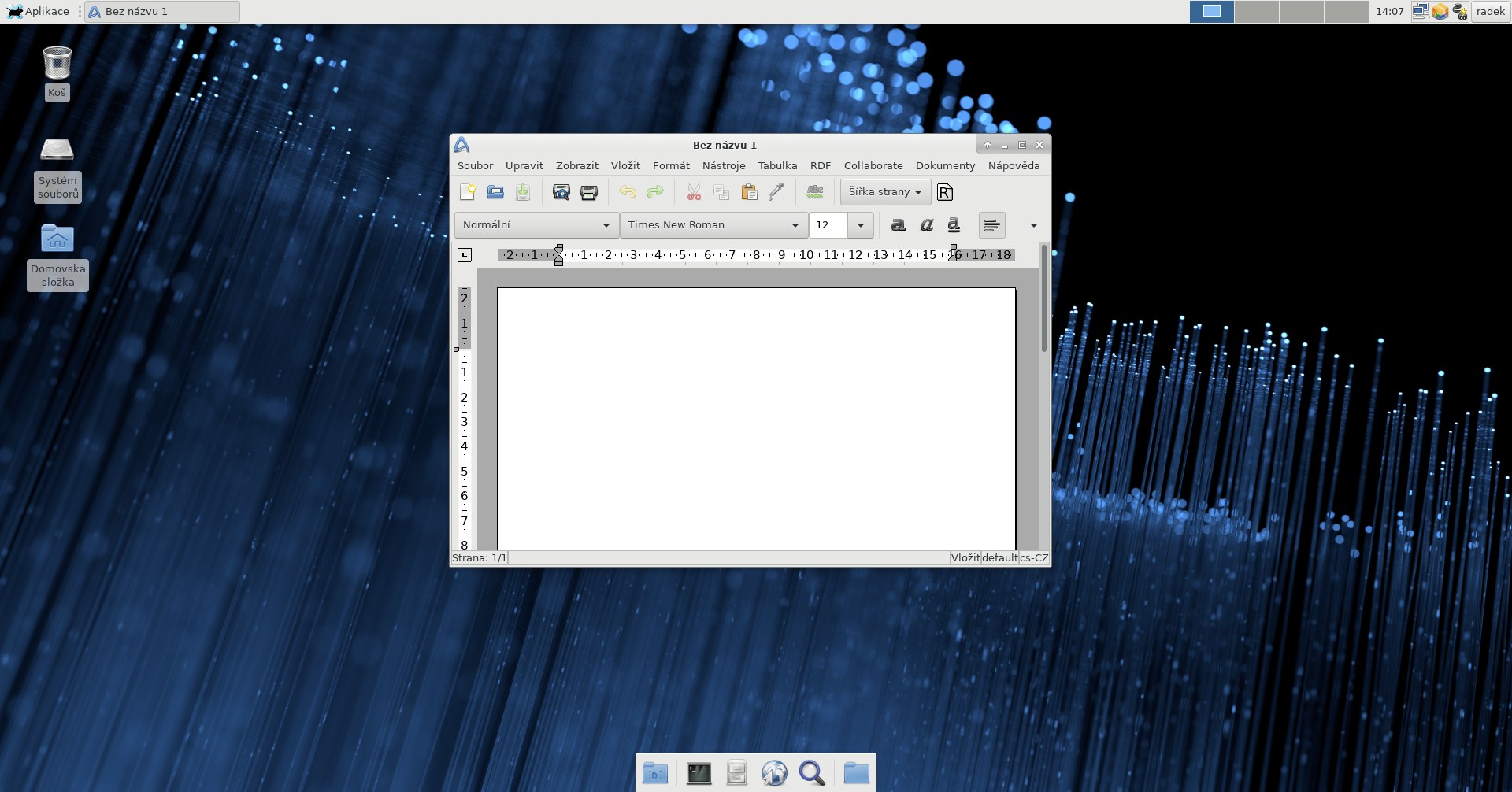Create a new document with toolbar icon

coord(468,192)
